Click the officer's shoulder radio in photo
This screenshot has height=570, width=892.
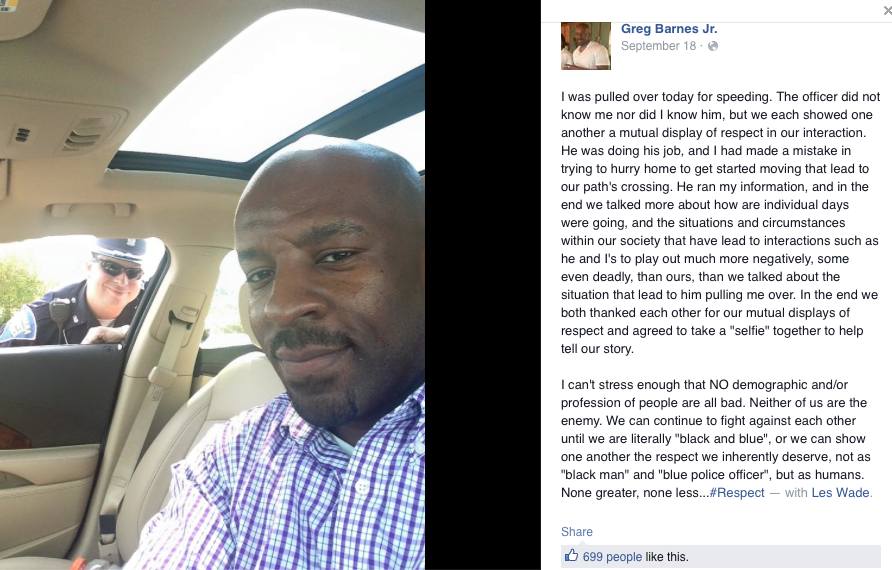click(x=59, y=312)
